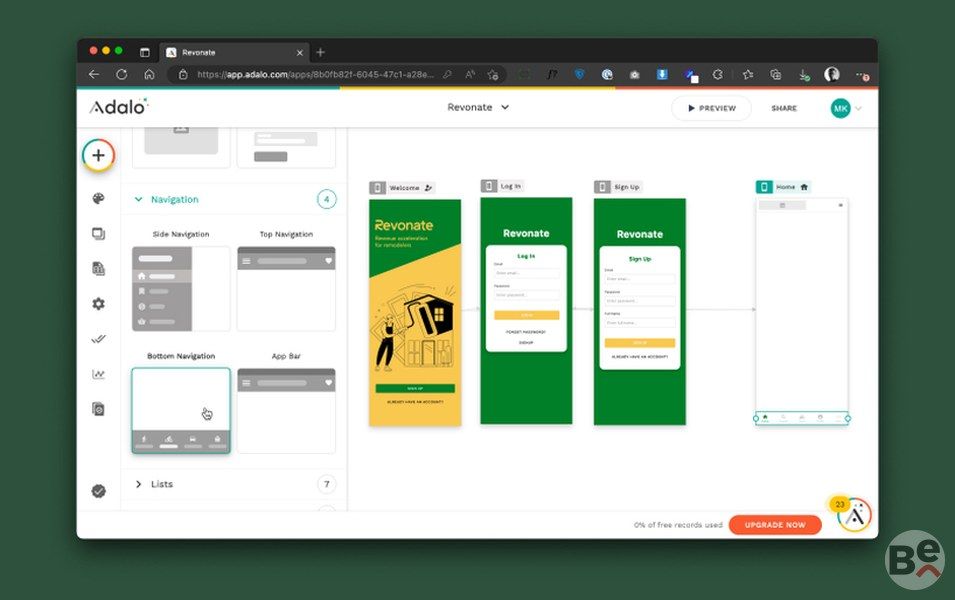Click the verified badge icon at sidebar bottom
The height and width of the screenshot is (600, 955).
click(x=98, y=491)
